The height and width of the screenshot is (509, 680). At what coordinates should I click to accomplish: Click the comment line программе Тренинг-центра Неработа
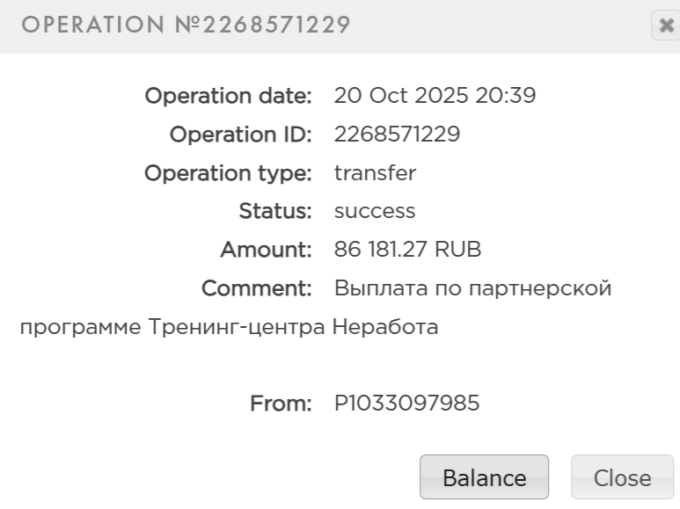click(x=229, y=327)
